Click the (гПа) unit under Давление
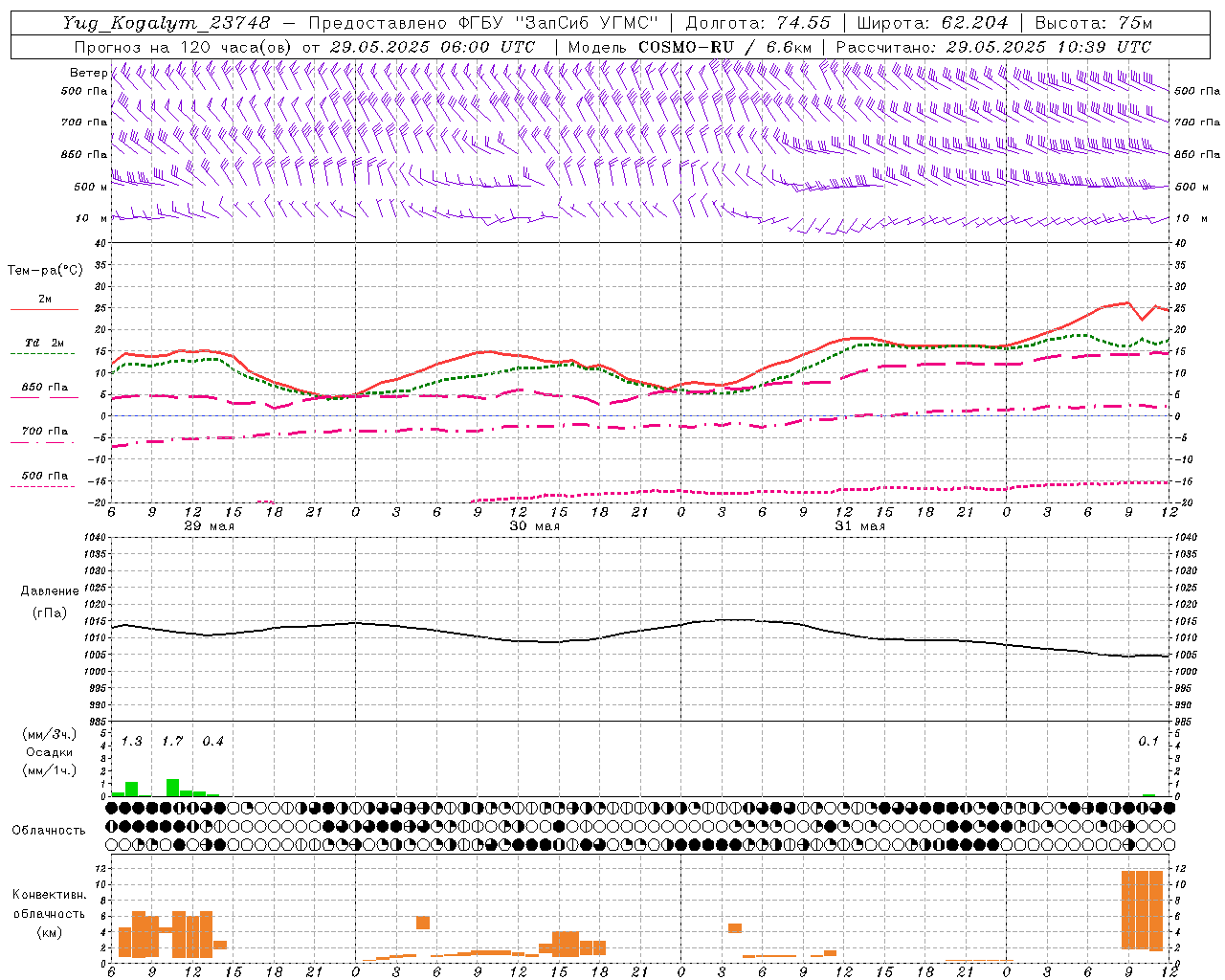This screenshot has height=980, width=1225. tap(50, 613)
